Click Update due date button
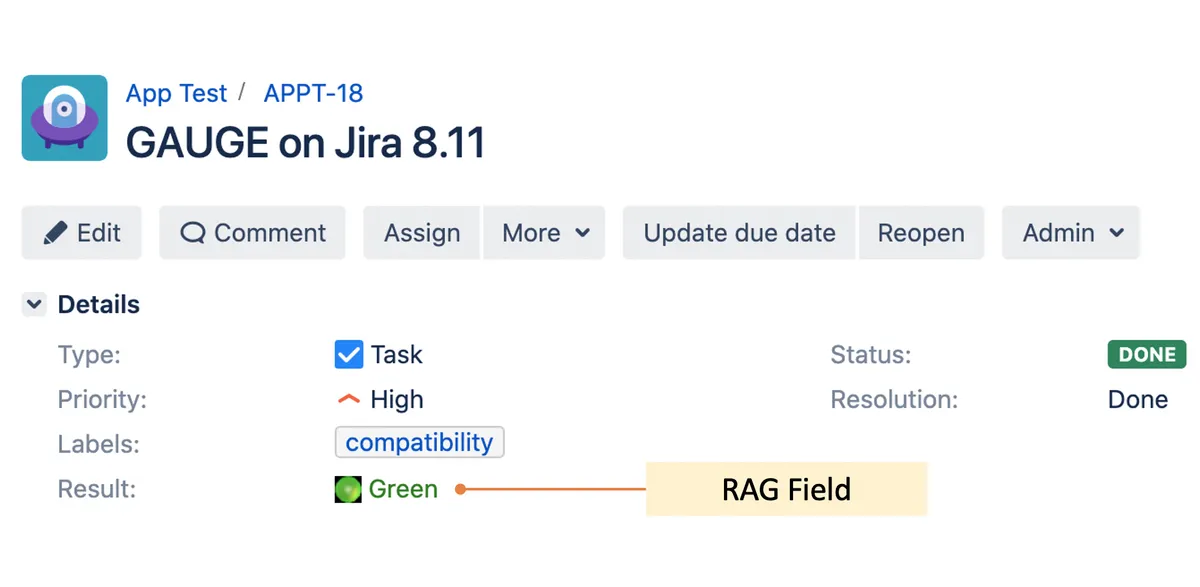This screenshot has width=1200, height=587. pos(739,233)
